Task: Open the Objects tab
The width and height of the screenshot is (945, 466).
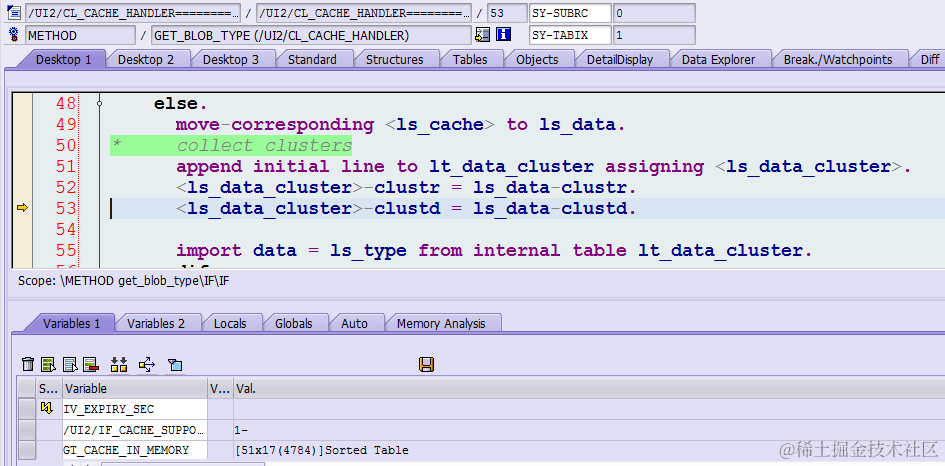Action: pyautogui.click(x=537, y=60)
